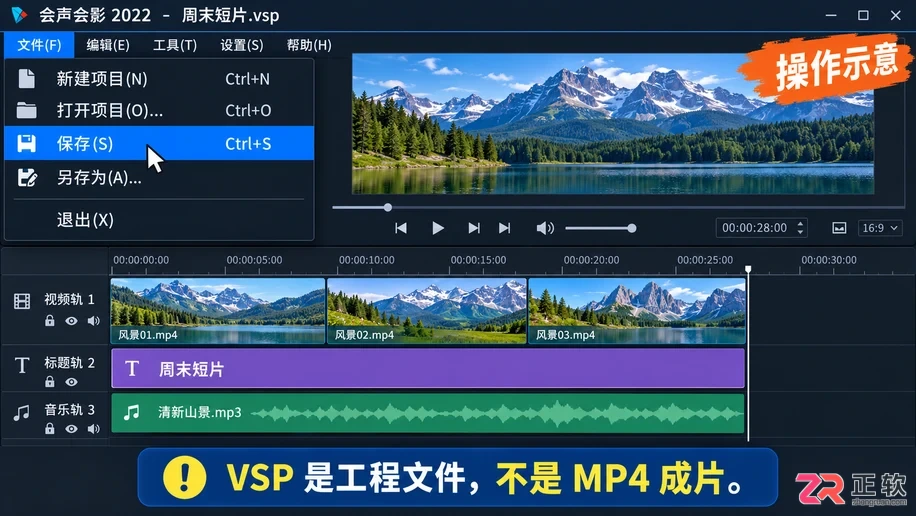Click the 标题轨 2 T icon
916x516 pixels.
coord(22,365)
